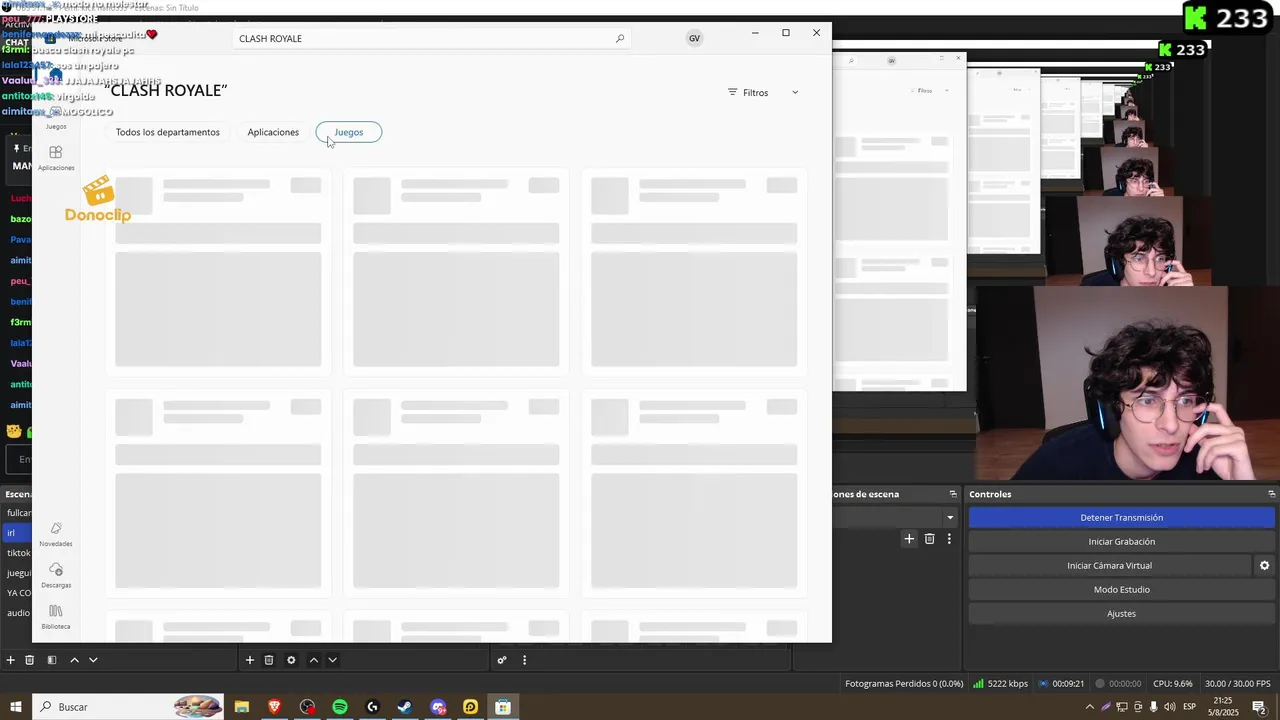Show hidden system tray icons chevron
The width and height of the screenshot is (1280, 720).
click(x=1090, y=707)
